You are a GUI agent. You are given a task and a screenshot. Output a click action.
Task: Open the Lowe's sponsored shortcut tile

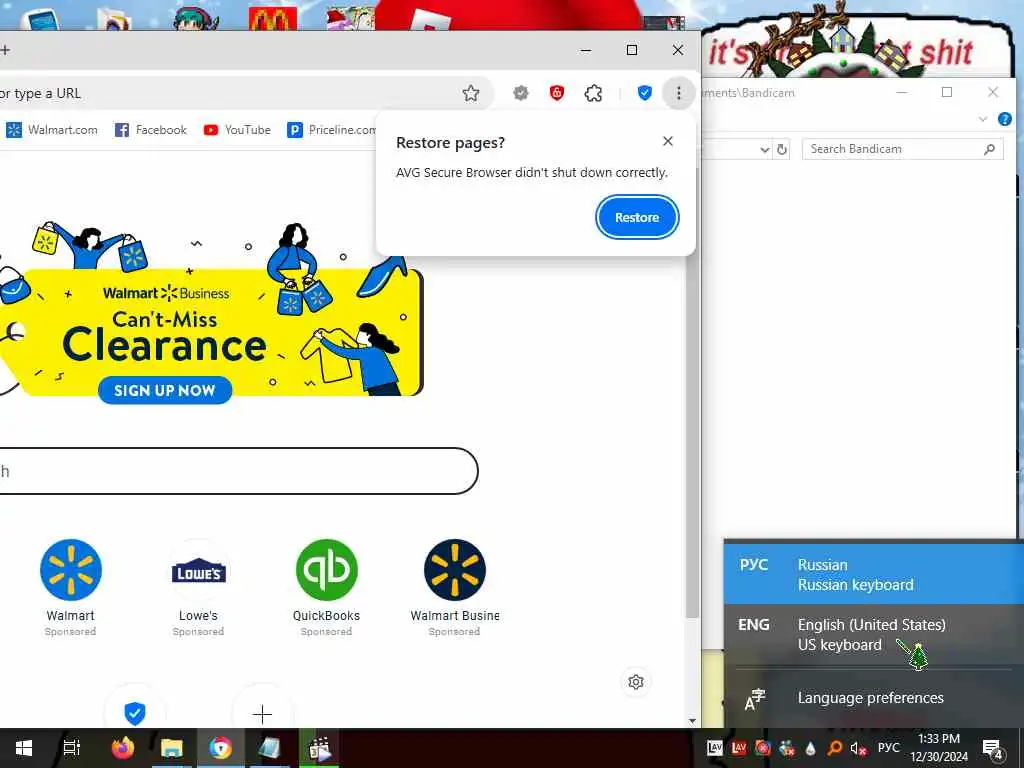tap(199, 587)
